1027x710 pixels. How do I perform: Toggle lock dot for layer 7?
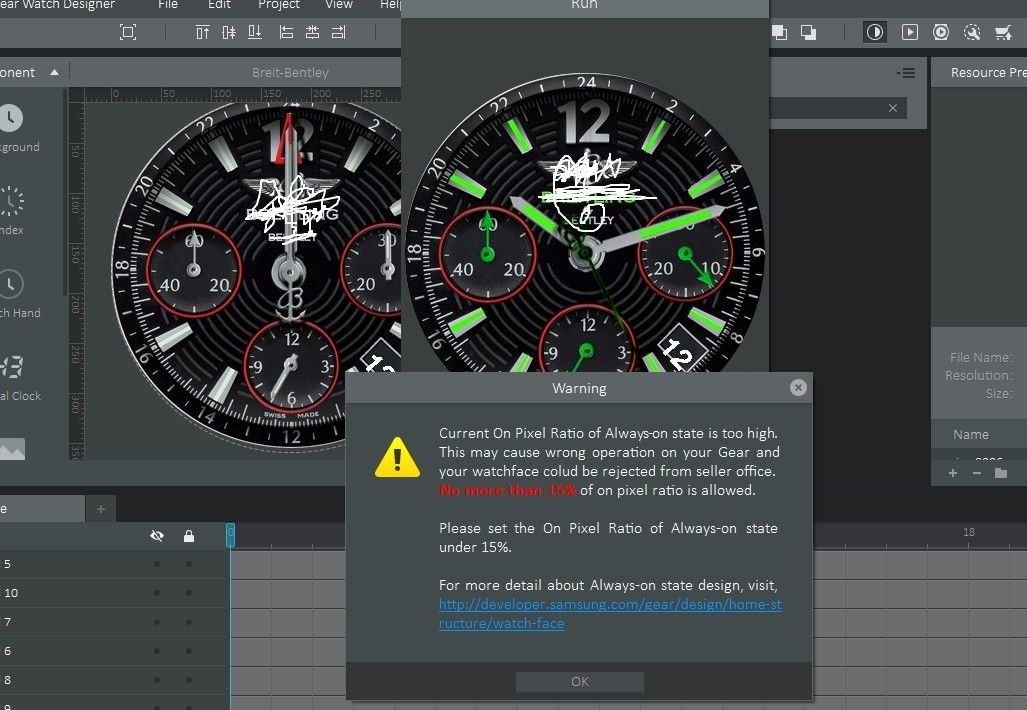[x=189, y=622]
